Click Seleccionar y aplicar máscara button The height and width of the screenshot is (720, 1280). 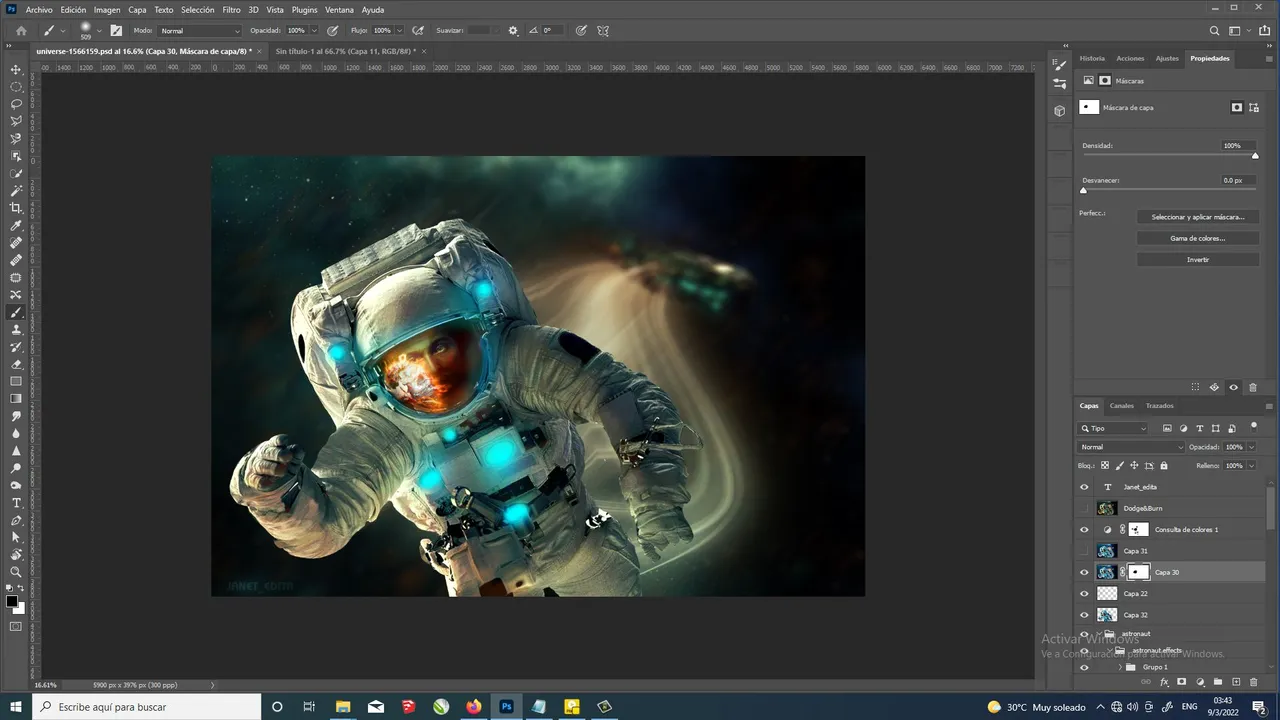click(x=1198, y=217)
